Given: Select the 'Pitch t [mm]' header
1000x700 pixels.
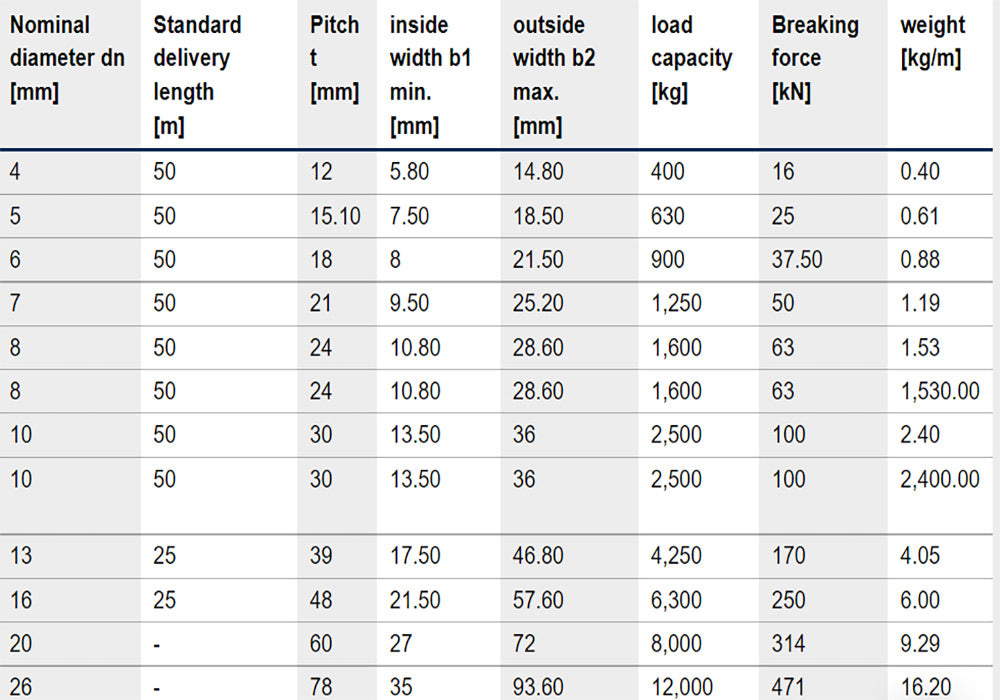Looking at the screenshot, I should [x=334, y=58].
